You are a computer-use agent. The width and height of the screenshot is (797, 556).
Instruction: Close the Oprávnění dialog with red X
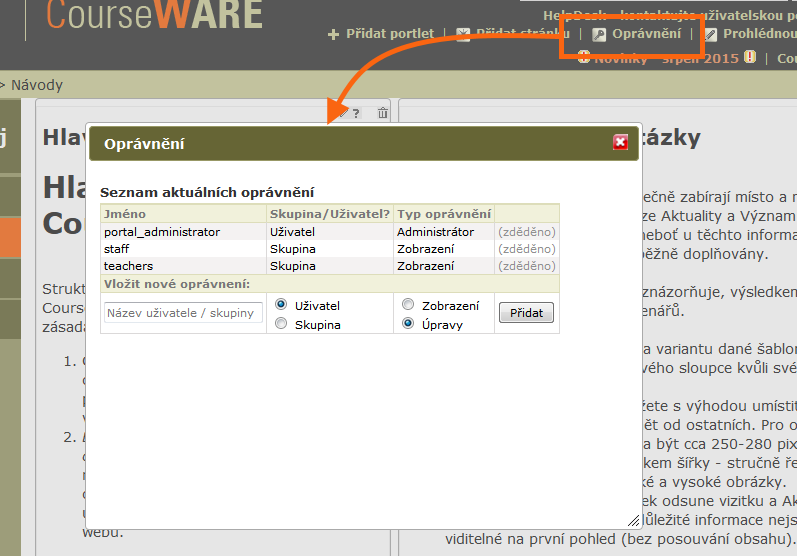point(620,143)
